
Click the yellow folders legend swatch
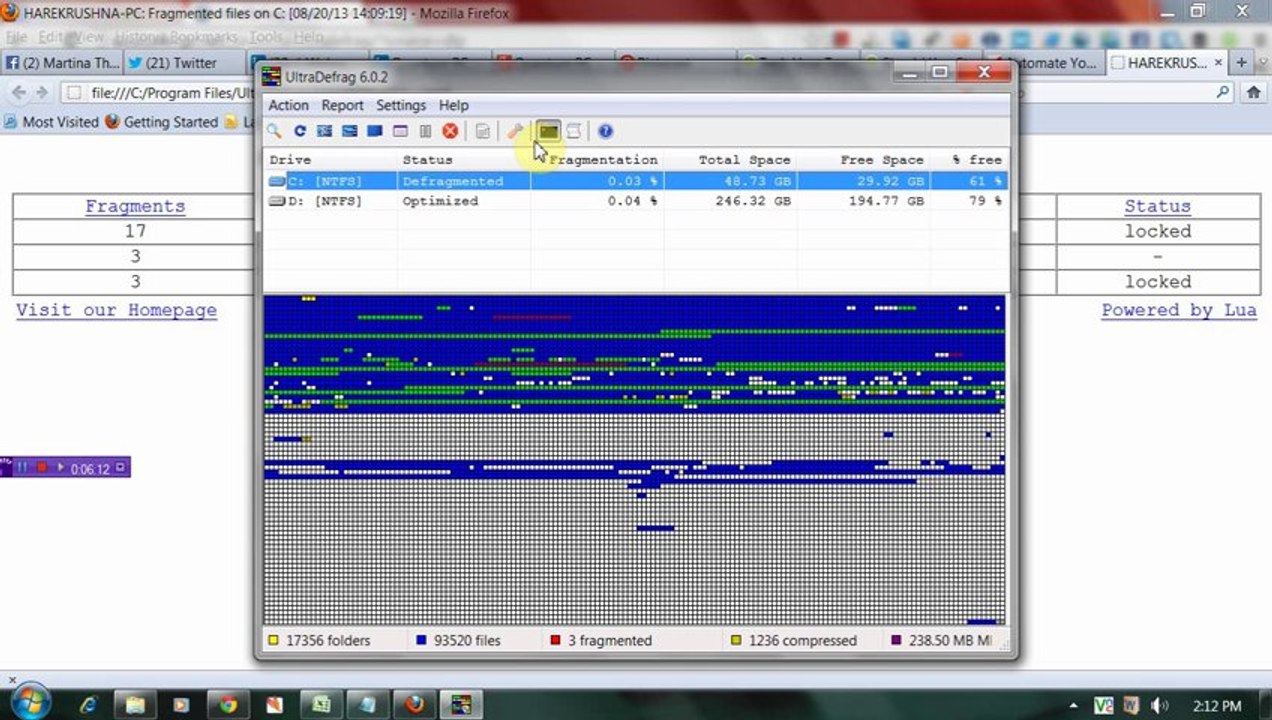point(273,640)
